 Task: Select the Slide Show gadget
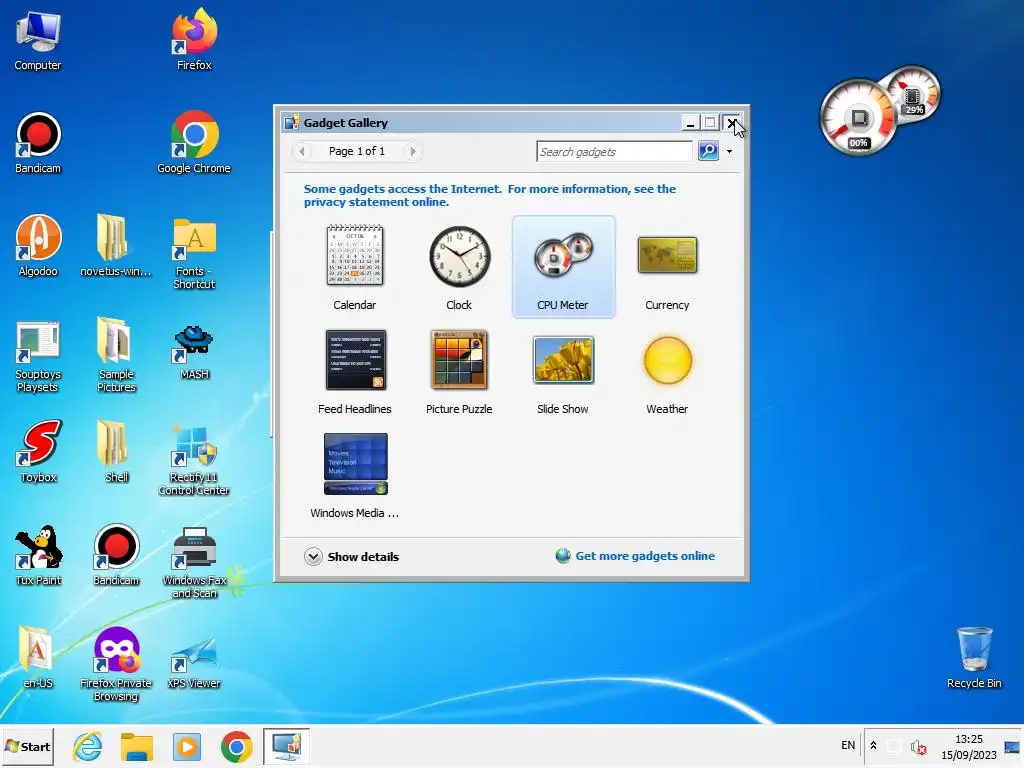pos(563,372)
